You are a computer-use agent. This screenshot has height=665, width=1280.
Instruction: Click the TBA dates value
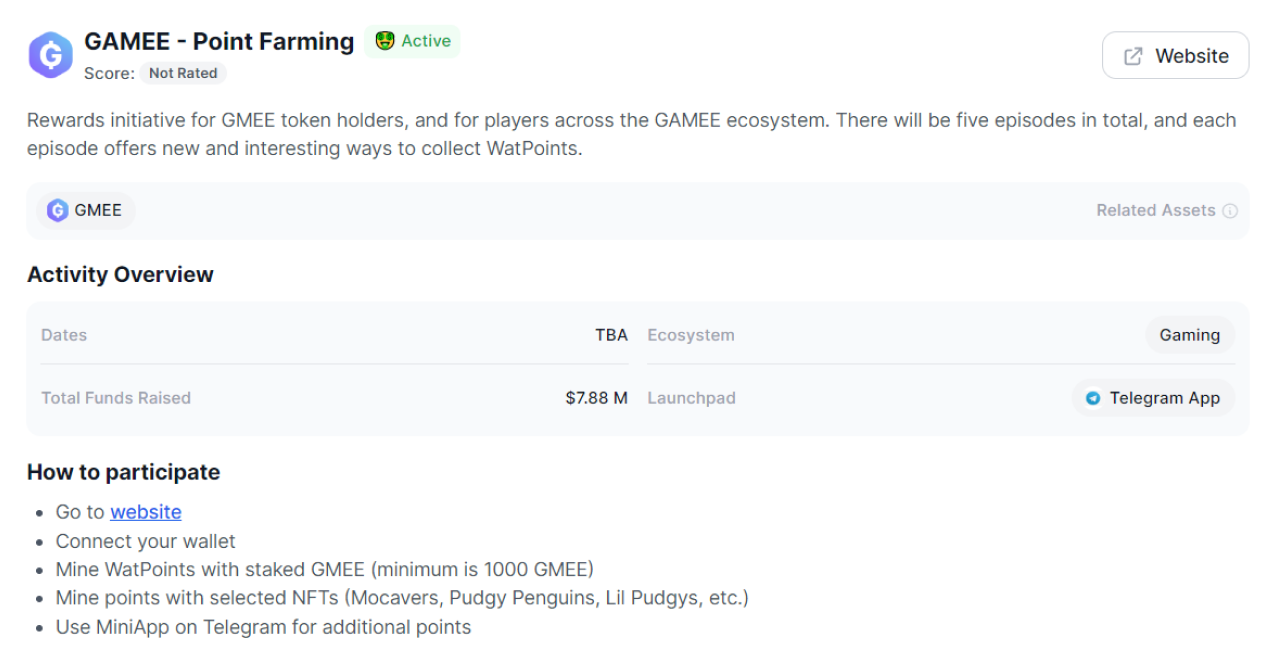click(611, 335)
